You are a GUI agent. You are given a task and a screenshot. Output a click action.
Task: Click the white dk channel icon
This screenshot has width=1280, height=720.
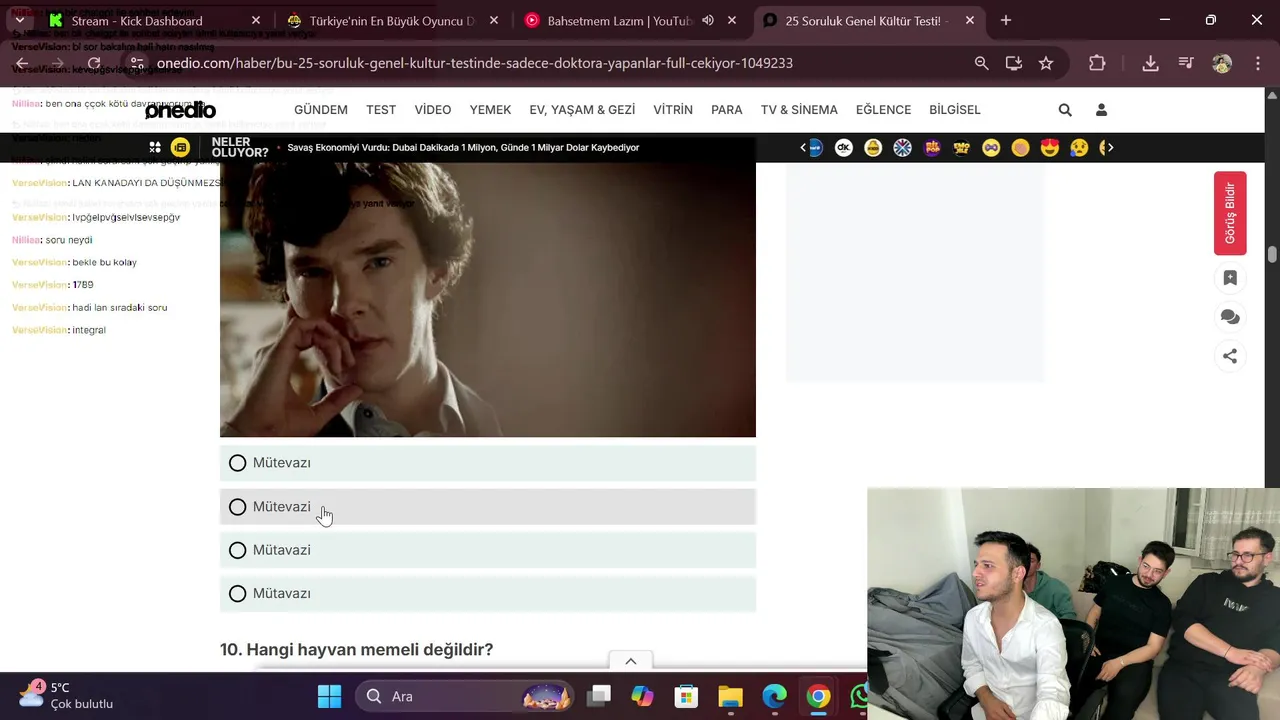[844, 147]
